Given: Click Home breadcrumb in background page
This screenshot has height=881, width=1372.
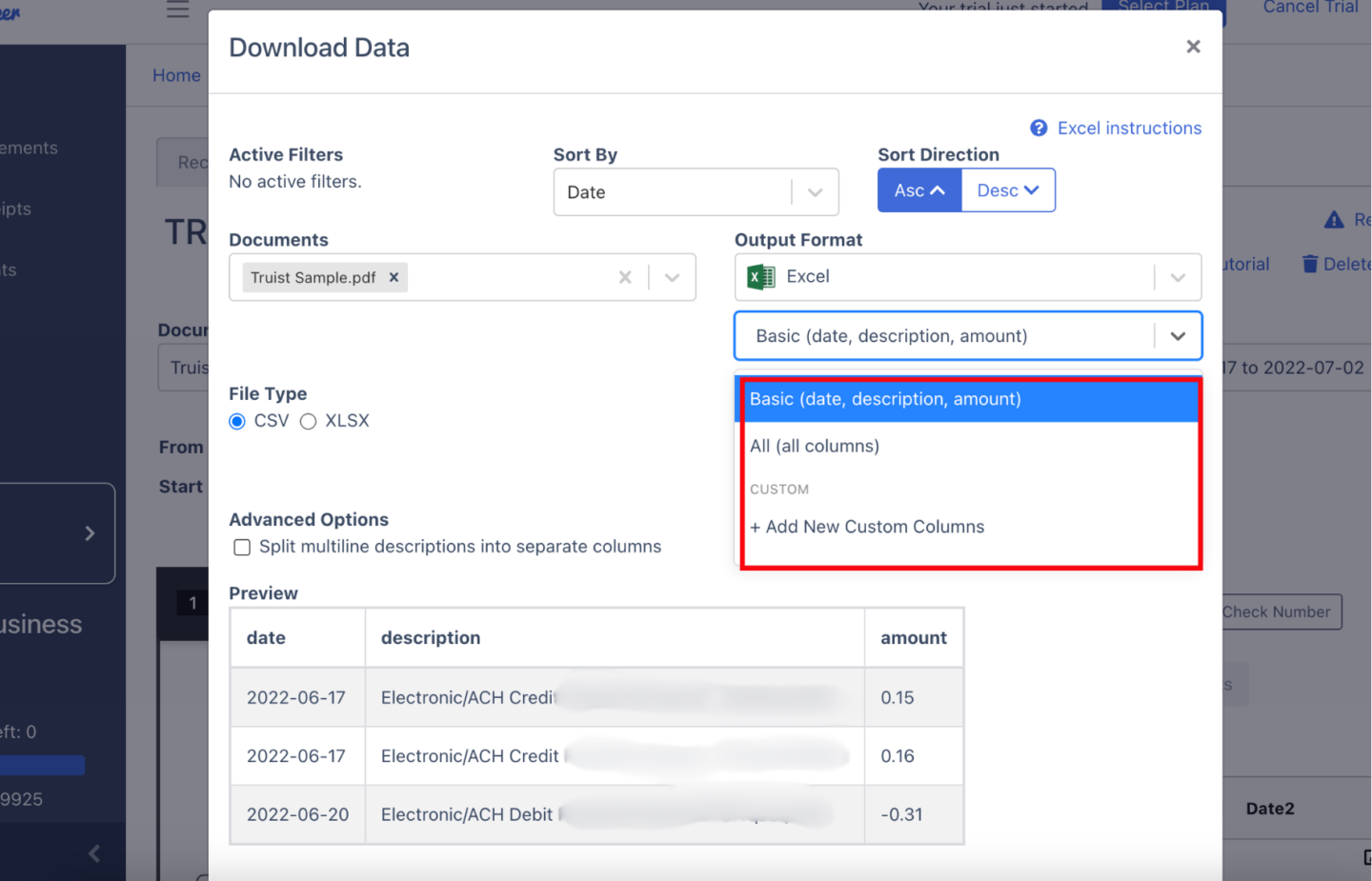Looking at the screenshot, I should [x=176, y=75].
